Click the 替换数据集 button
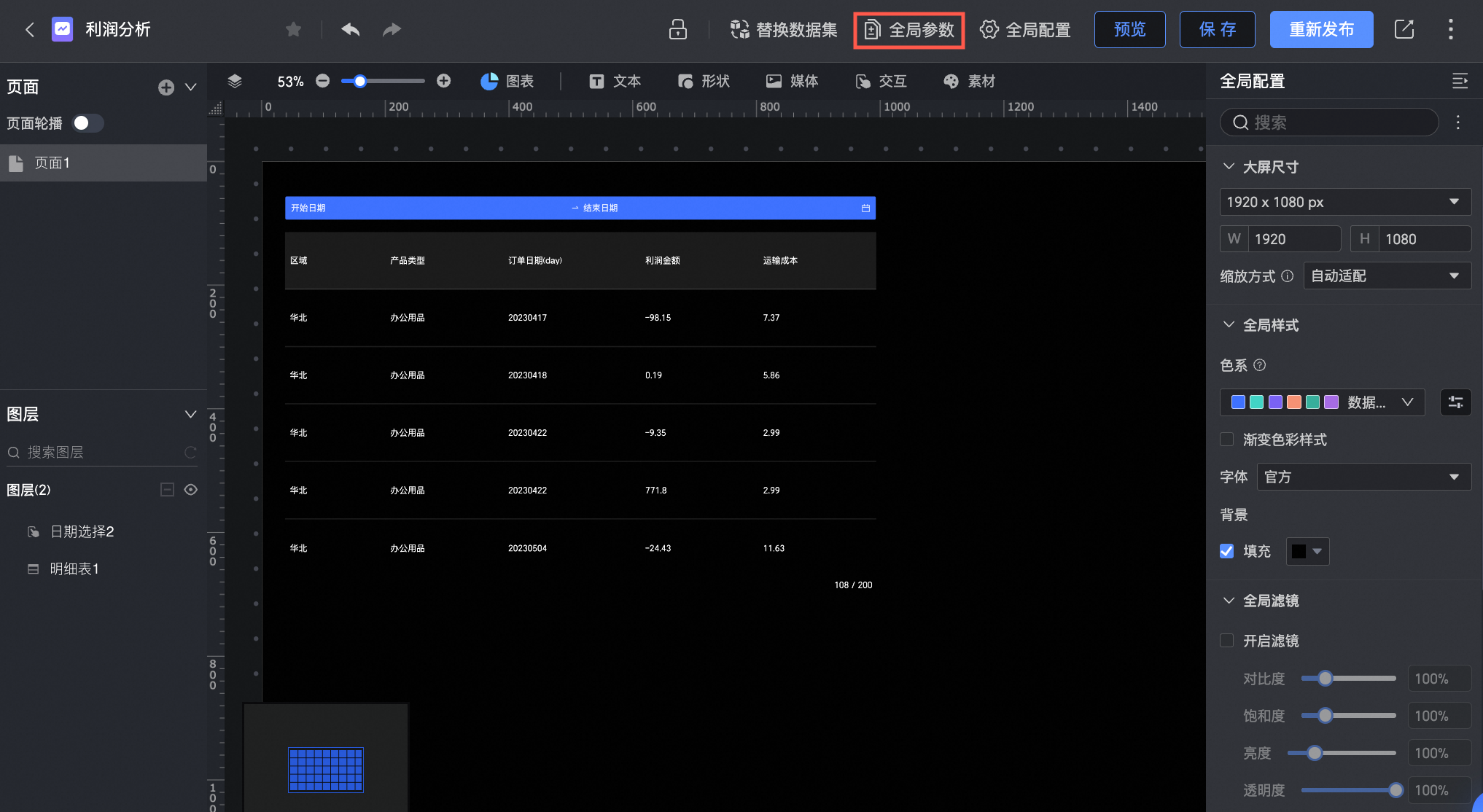The image size is (1483, 812). (784, 30)
